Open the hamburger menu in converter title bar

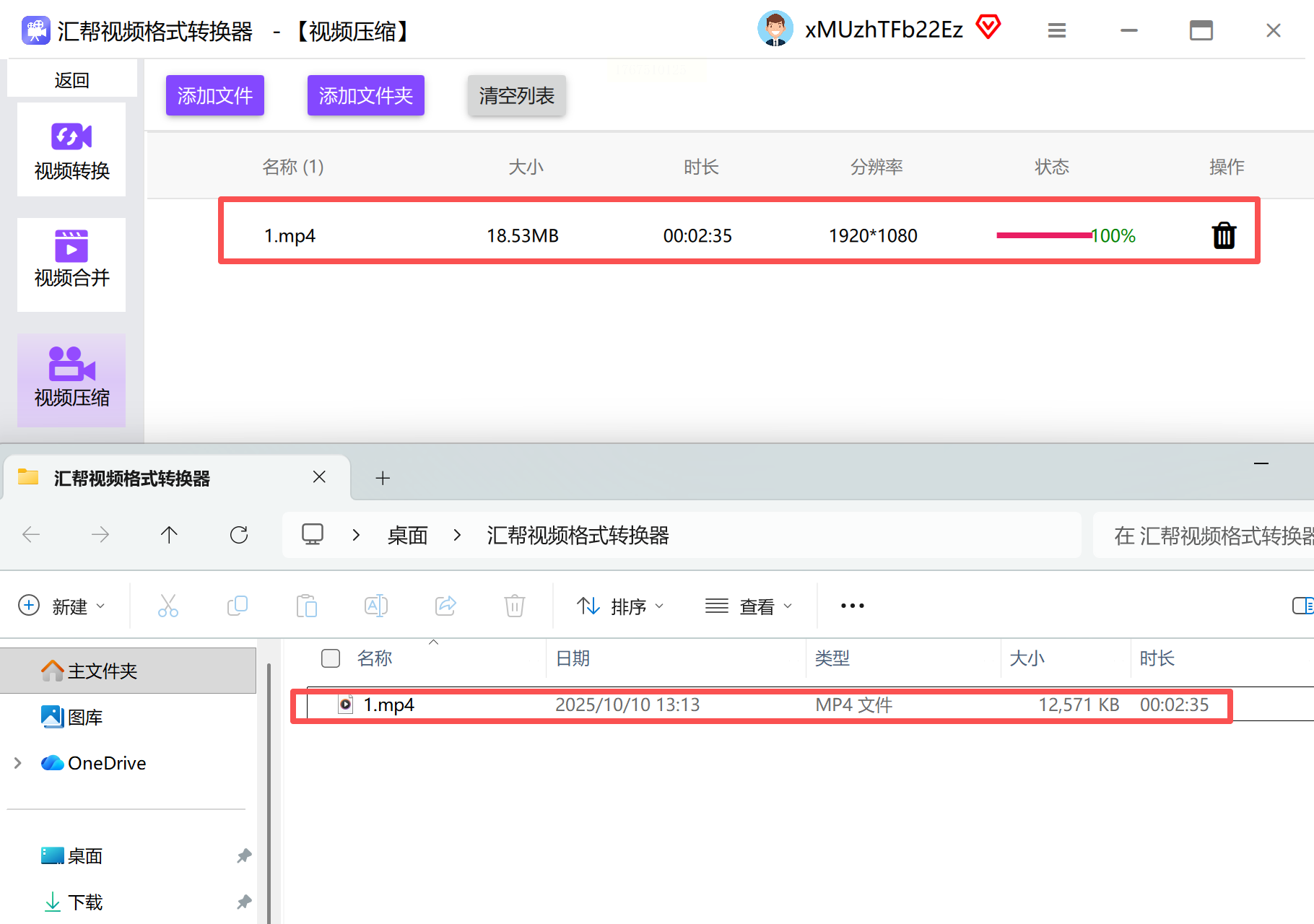tap(1057, 30)
